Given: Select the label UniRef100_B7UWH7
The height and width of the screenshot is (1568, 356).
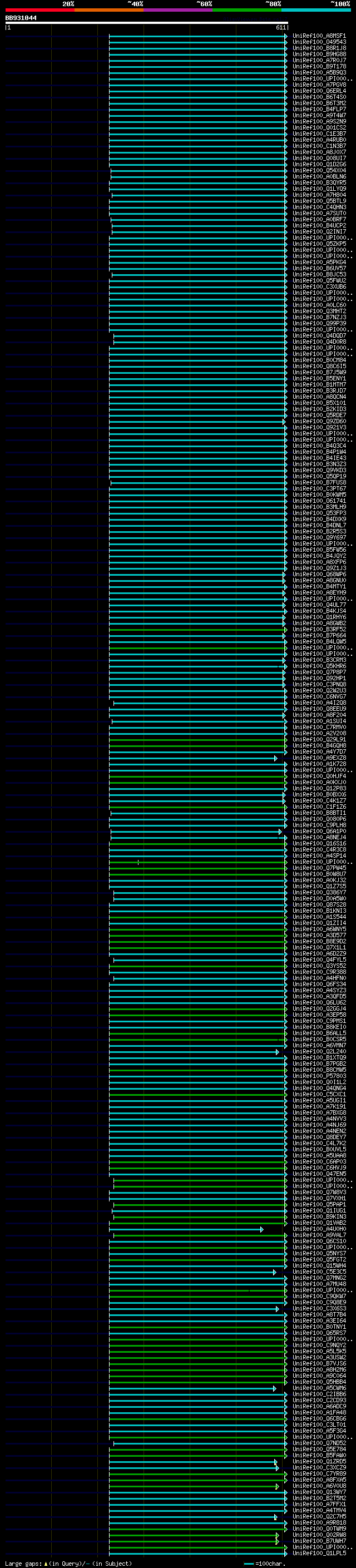Looking at the screenshot, I should [319, 1541].
